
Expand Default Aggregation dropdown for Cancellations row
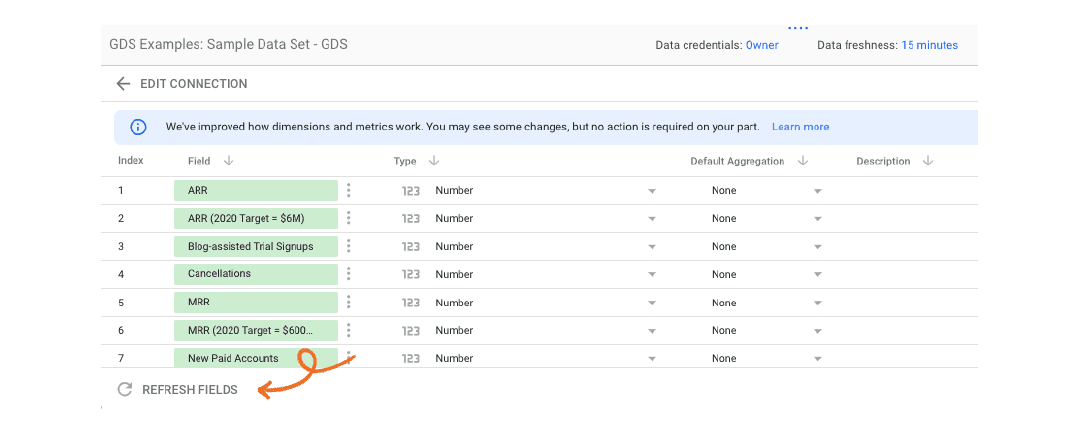[x=817, y=275]
